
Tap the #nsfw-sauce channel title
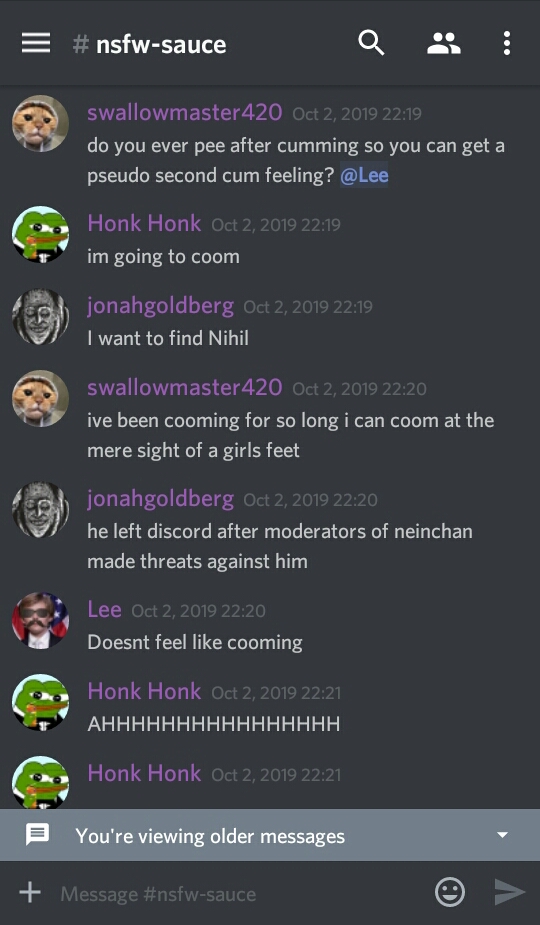click(x=150, y=44)
